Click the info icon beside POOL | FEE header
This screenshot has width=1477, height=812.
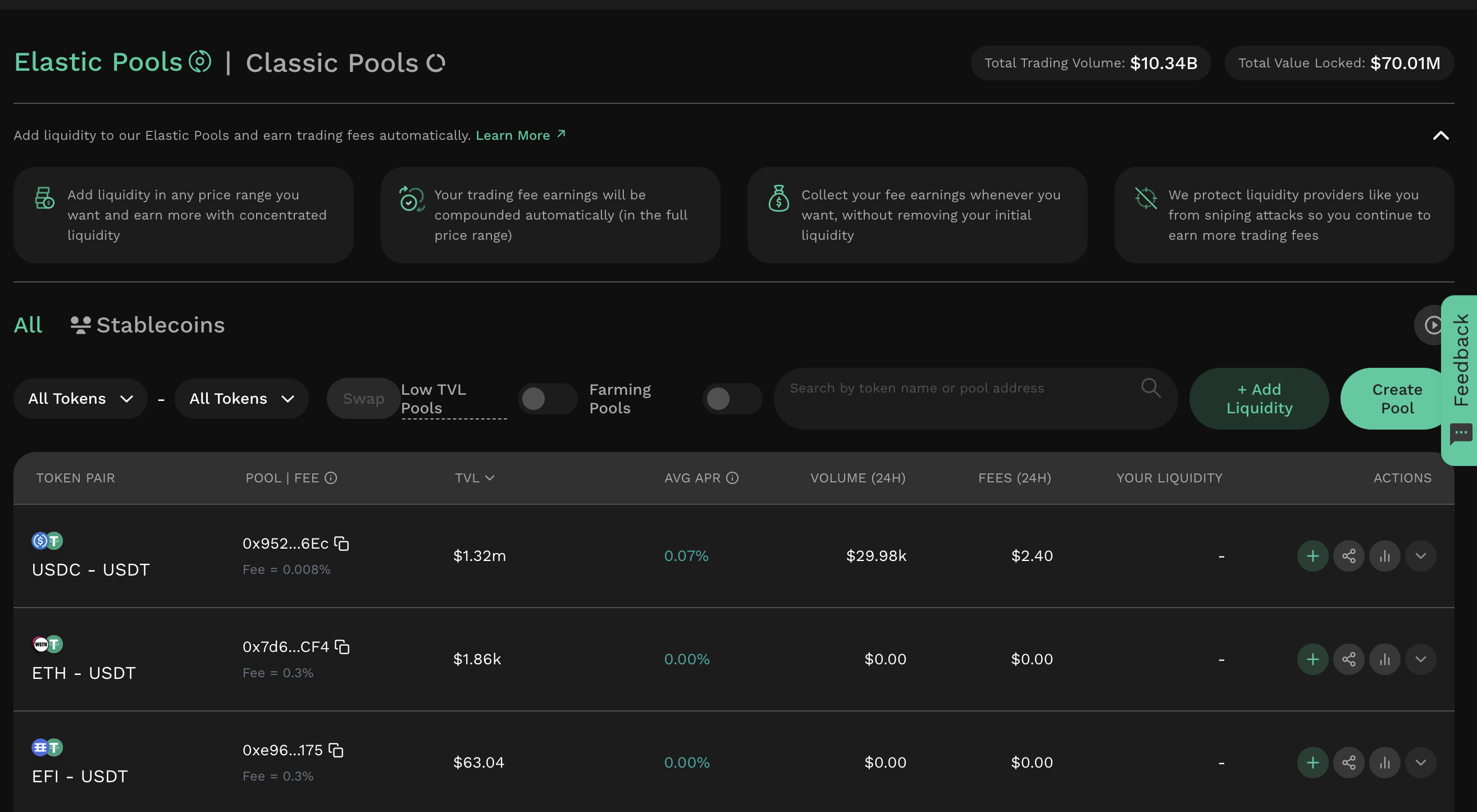pyautogui.click(x=331, y=478)
